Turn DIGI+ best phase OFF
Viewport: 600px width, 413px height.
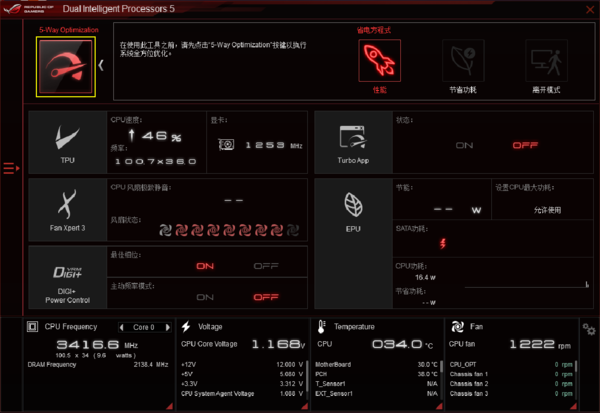(266, 266)
